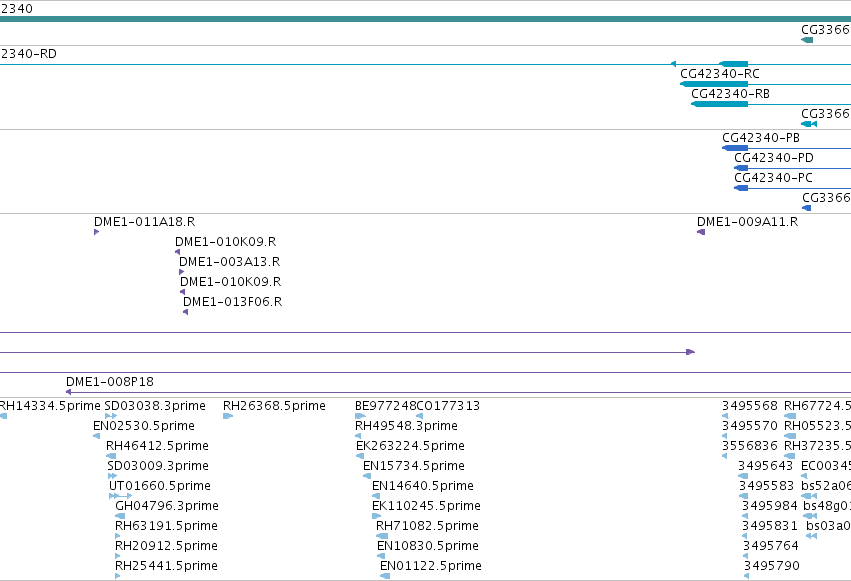
Task: Click the 3495643 feature label
Action: (x=766, y=466)
